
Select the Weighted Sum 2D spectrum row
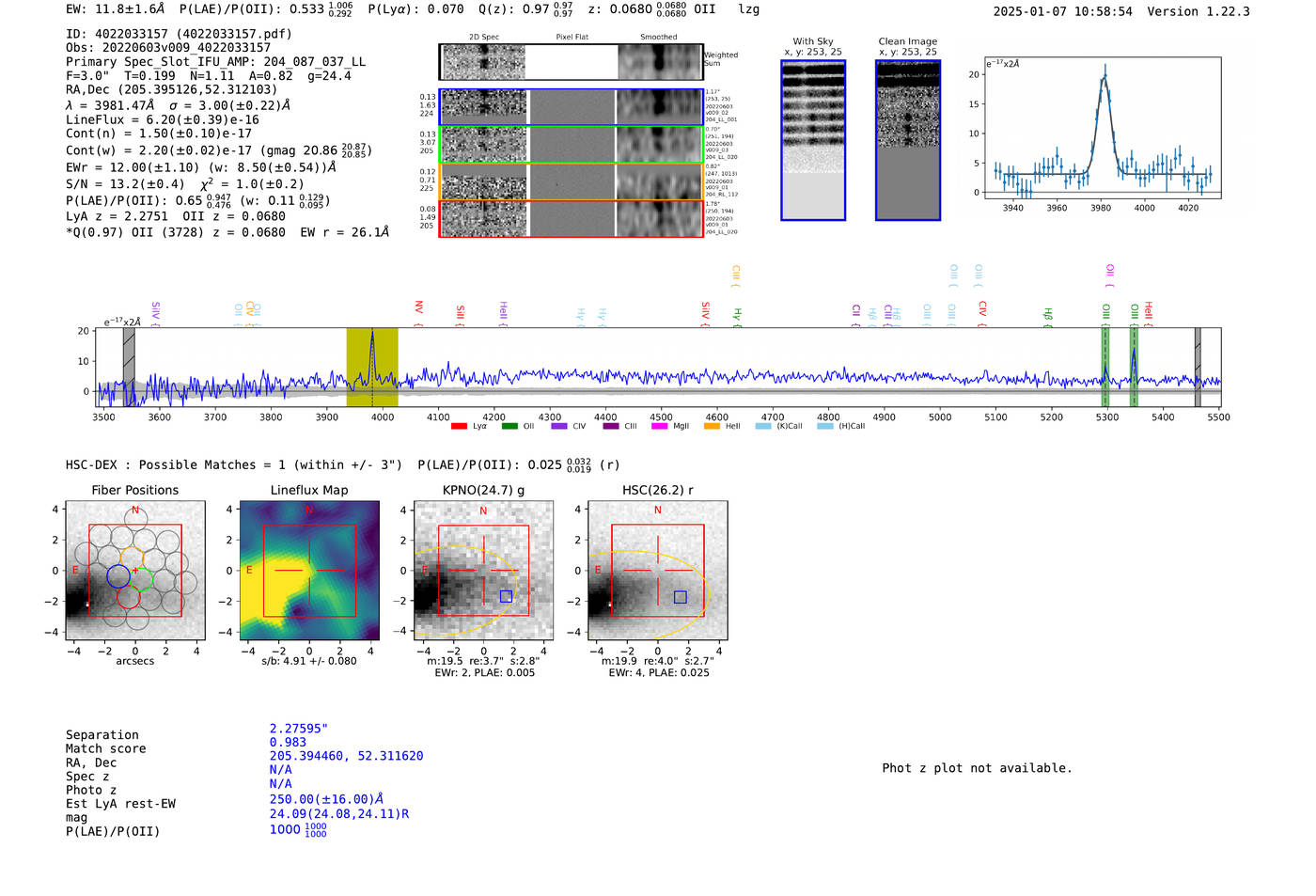pyautogui.click(x=571, y=62)
